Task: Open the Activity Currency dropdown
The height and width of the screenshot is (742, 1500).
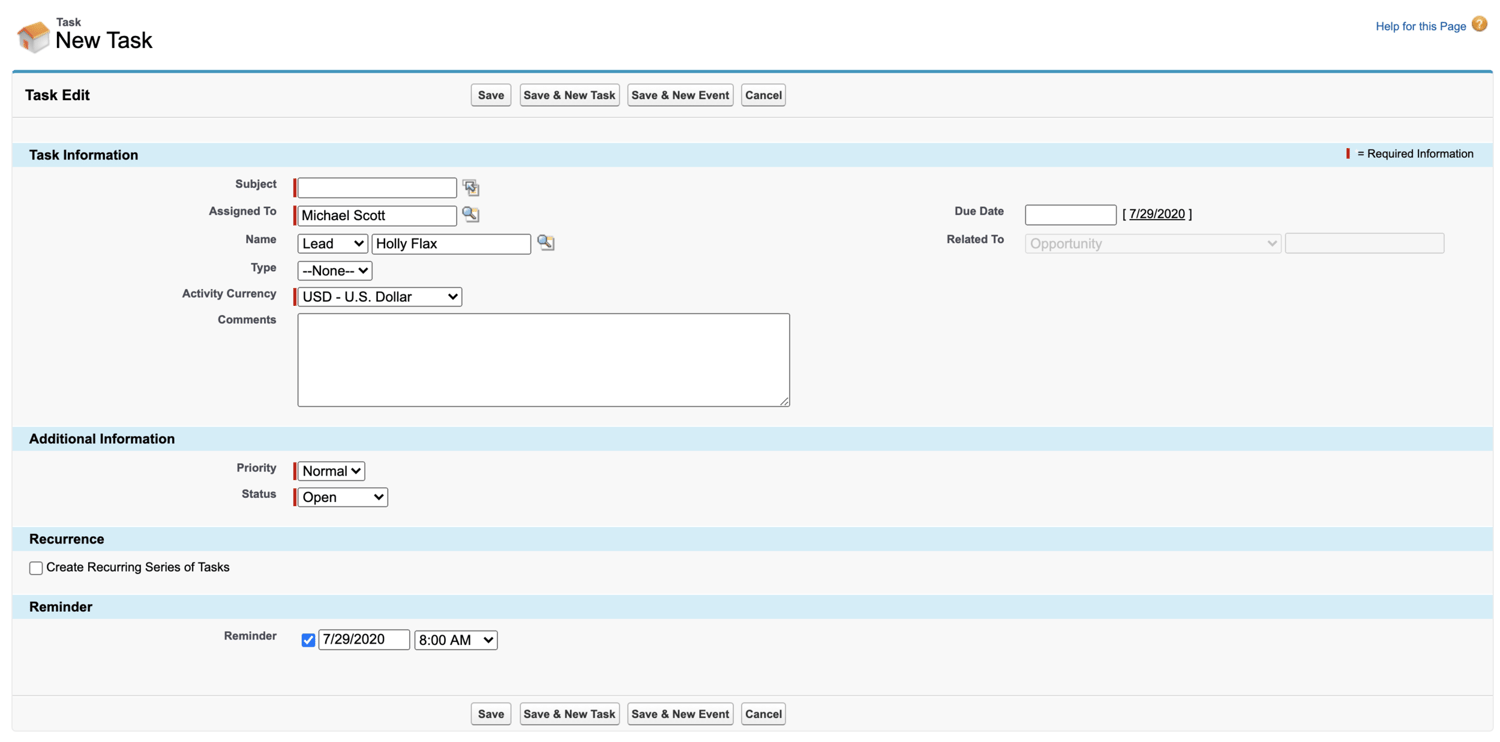Action: pyautogui.click(x=378, y=296)
